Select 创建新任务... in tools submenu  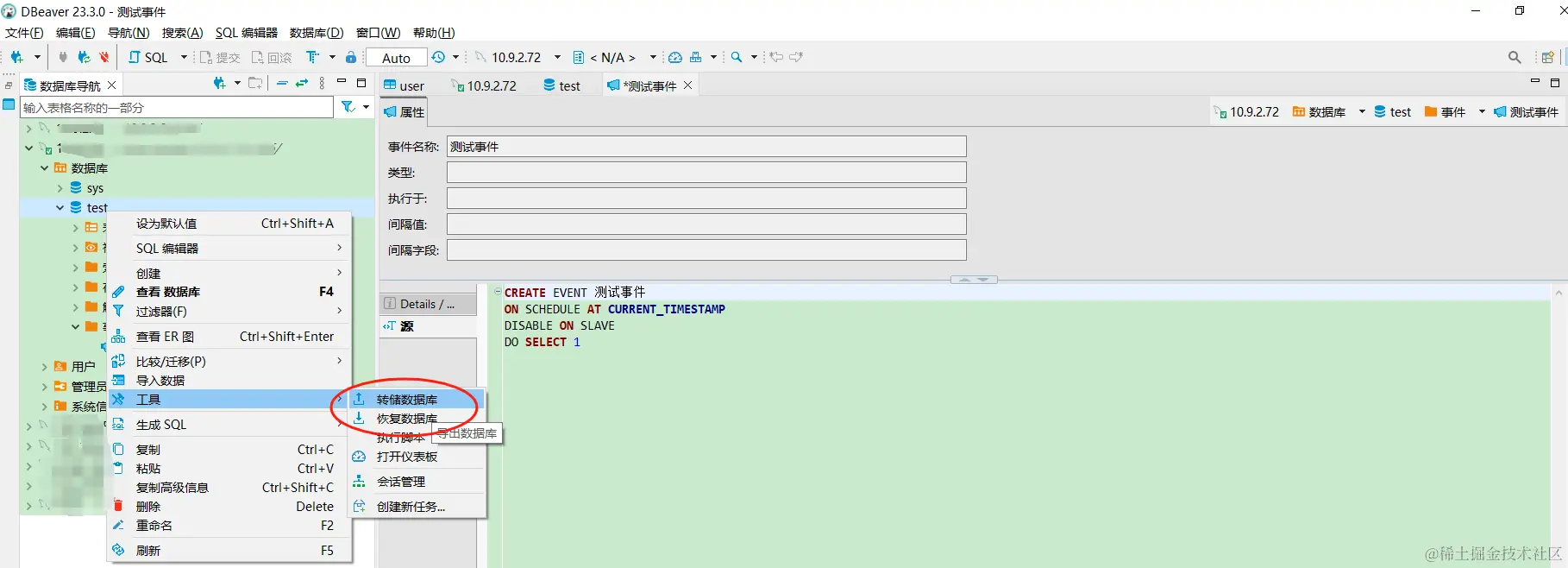point(417,507)
